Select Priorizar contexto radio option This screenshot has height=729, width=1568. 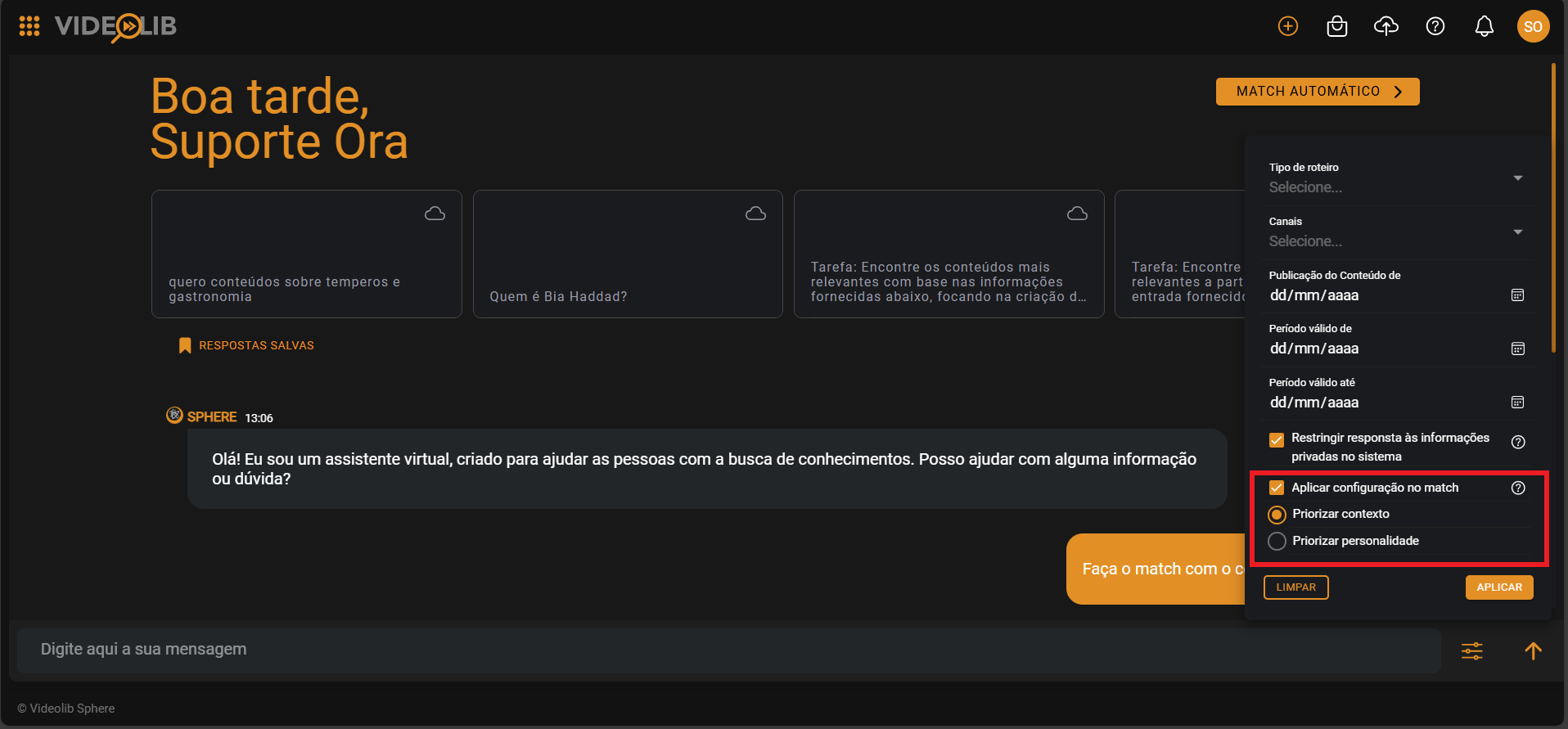point(1277,515)
